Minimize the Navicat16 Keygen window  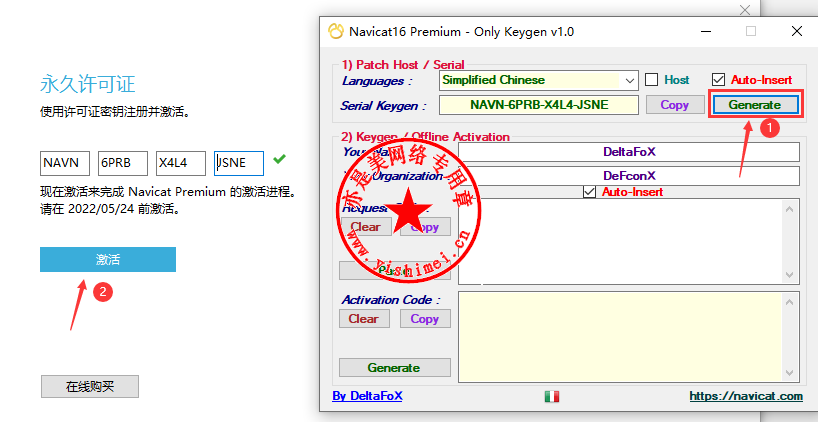click(x=705, y=31)
